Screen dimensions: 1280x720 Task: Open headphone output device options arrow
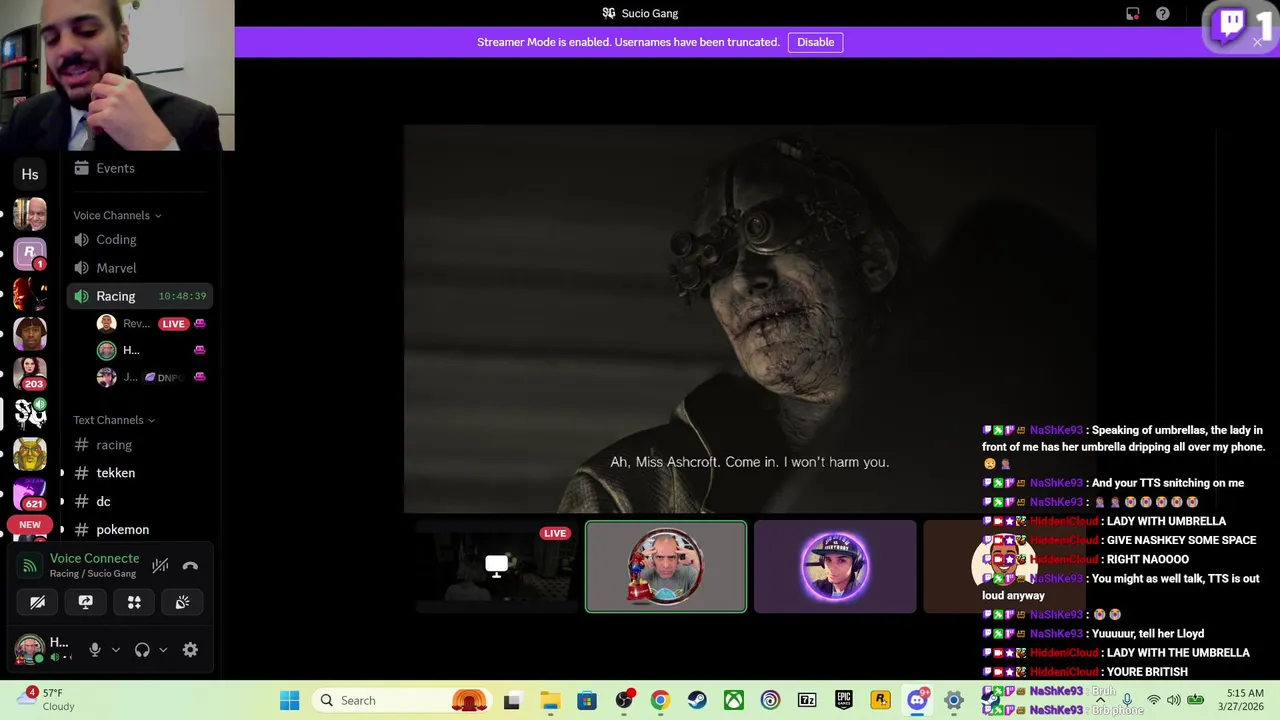pyautogui.click(x=163, y=650)
